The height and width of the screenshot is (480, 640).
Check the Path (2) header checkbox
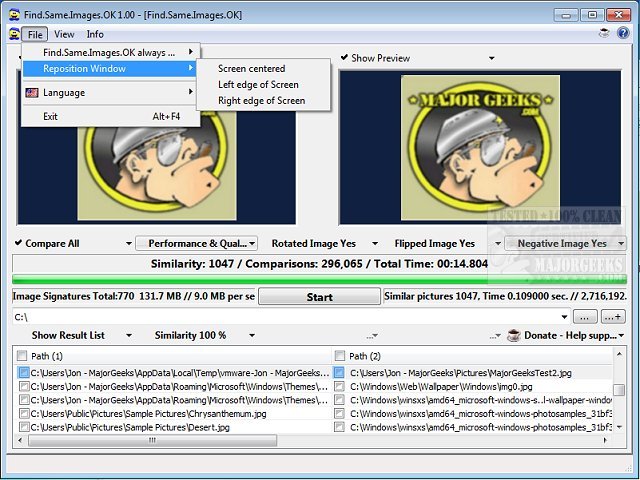pos(340,356)
